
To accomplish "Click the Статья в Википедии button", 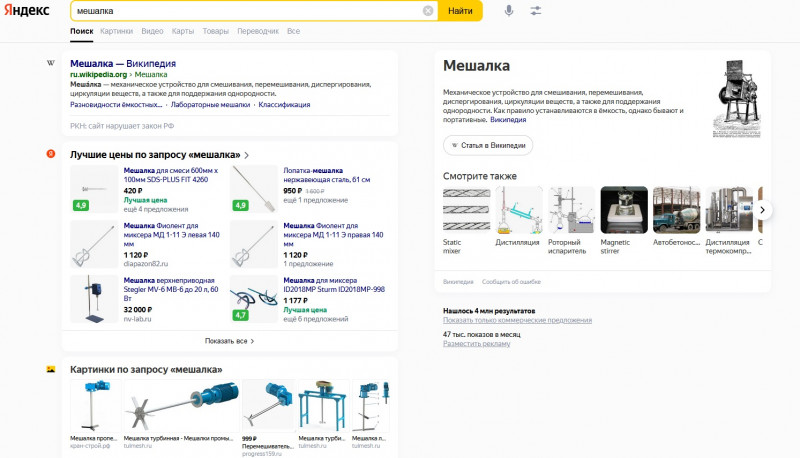I will tap(488, 145).
